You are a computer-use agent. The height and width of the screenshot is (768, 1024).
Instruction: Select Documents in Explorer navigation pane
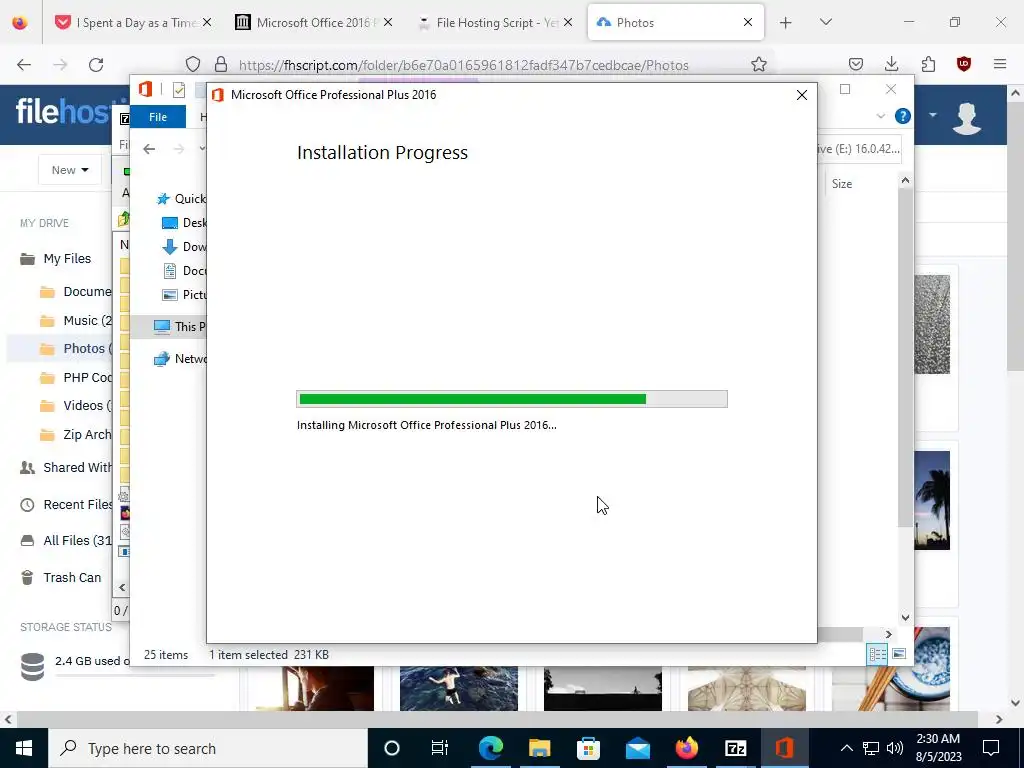[184, 270]
